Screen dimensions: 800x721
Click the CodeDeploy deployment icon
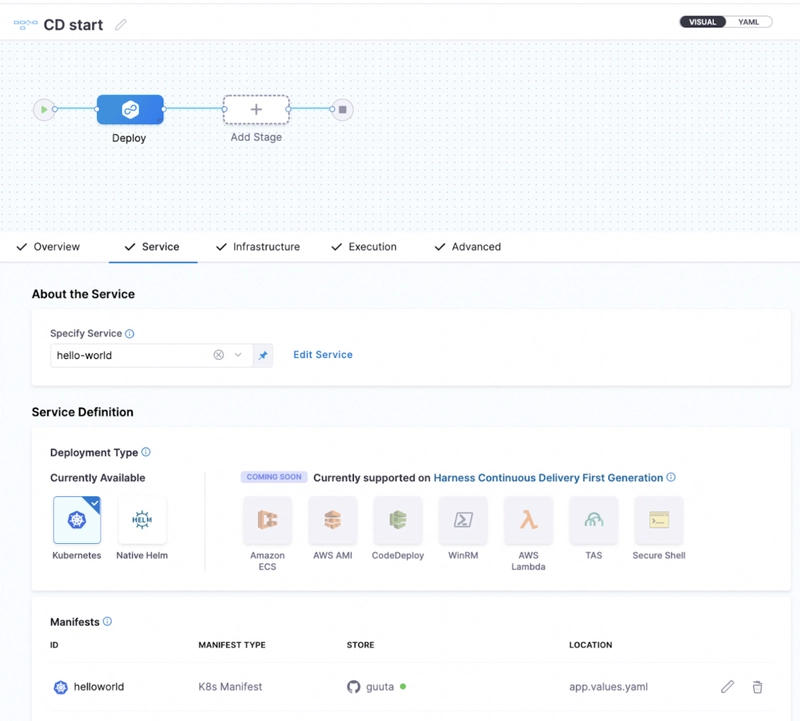[x=398, y=520]
